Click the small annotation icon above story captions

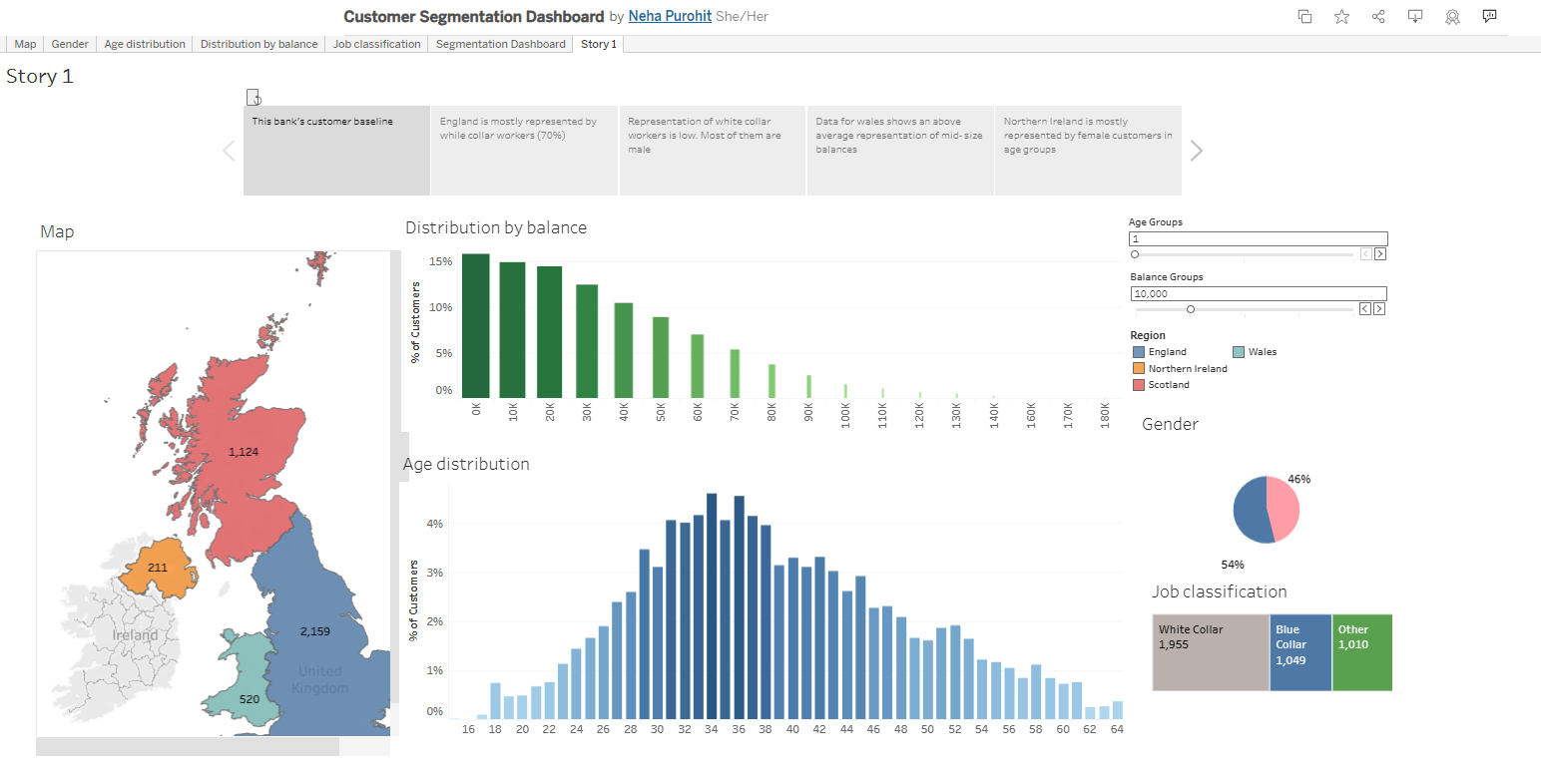254,97
